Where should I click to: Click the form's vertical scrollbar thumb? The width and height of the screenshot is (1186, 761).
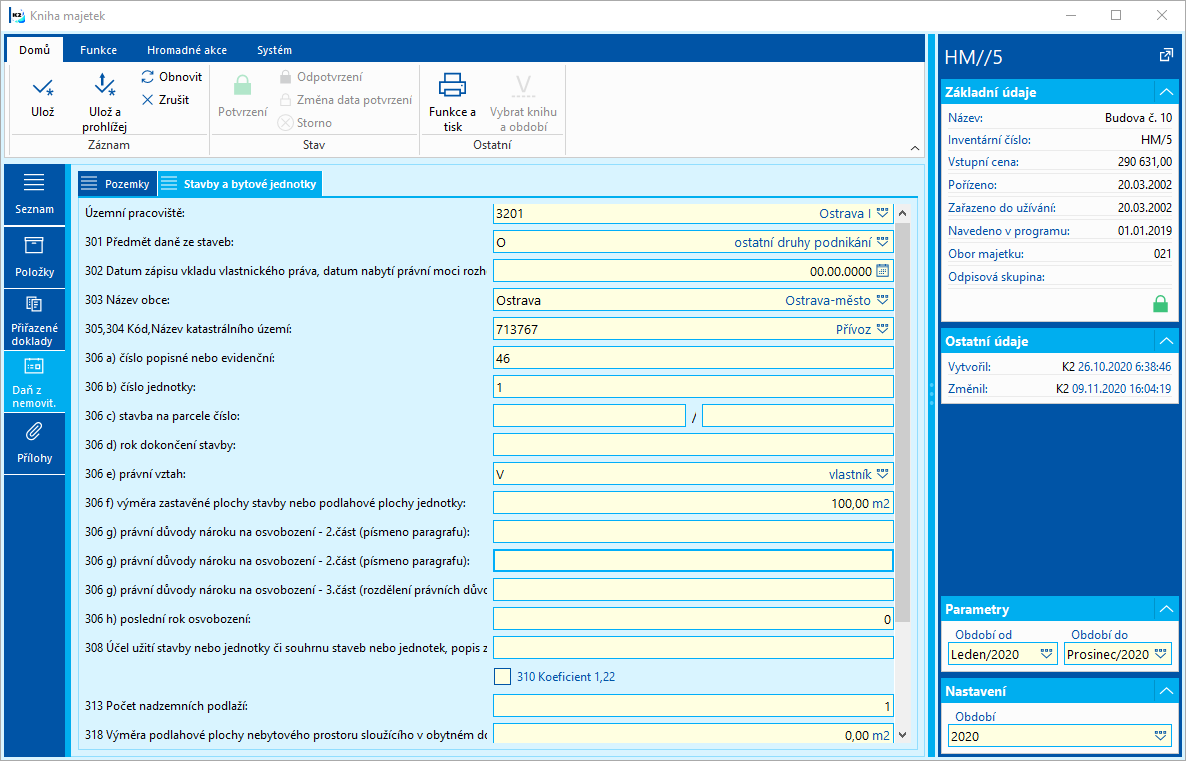(x=902, y=422)
